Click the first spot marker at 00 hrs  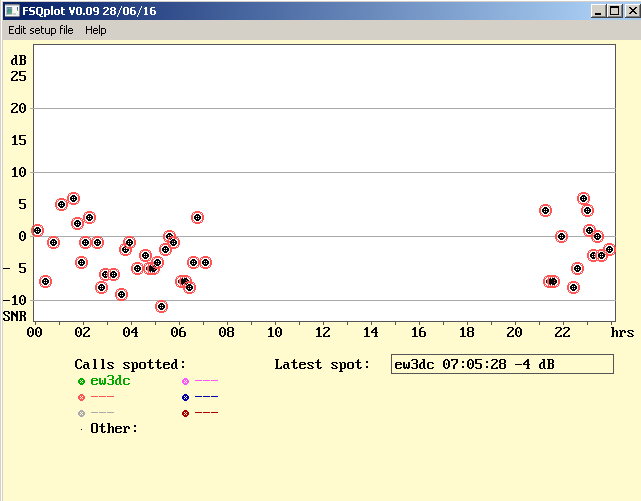pos(37,230)
